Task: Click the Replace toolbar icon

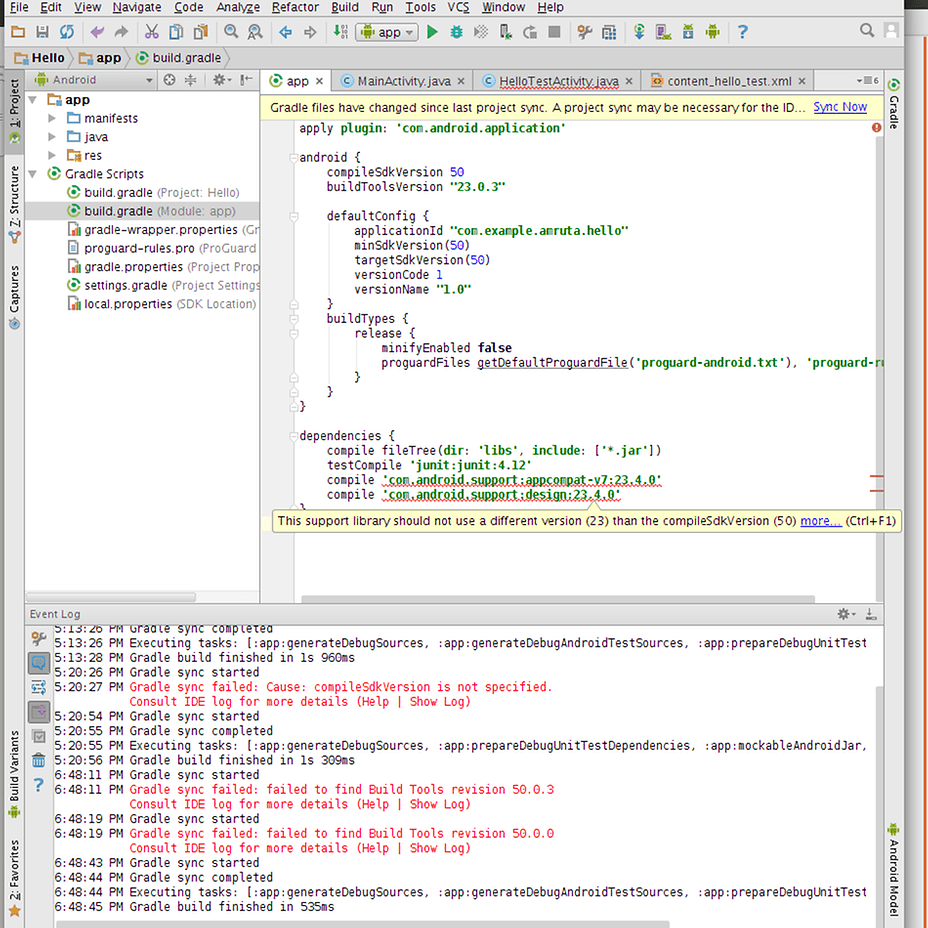Action: pos(255,32)
